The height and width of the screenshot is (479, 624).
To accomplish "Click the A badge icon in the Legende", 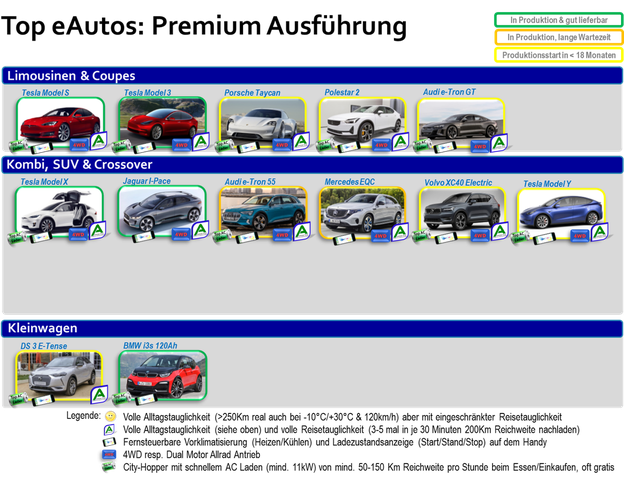I will click(109, 430).
